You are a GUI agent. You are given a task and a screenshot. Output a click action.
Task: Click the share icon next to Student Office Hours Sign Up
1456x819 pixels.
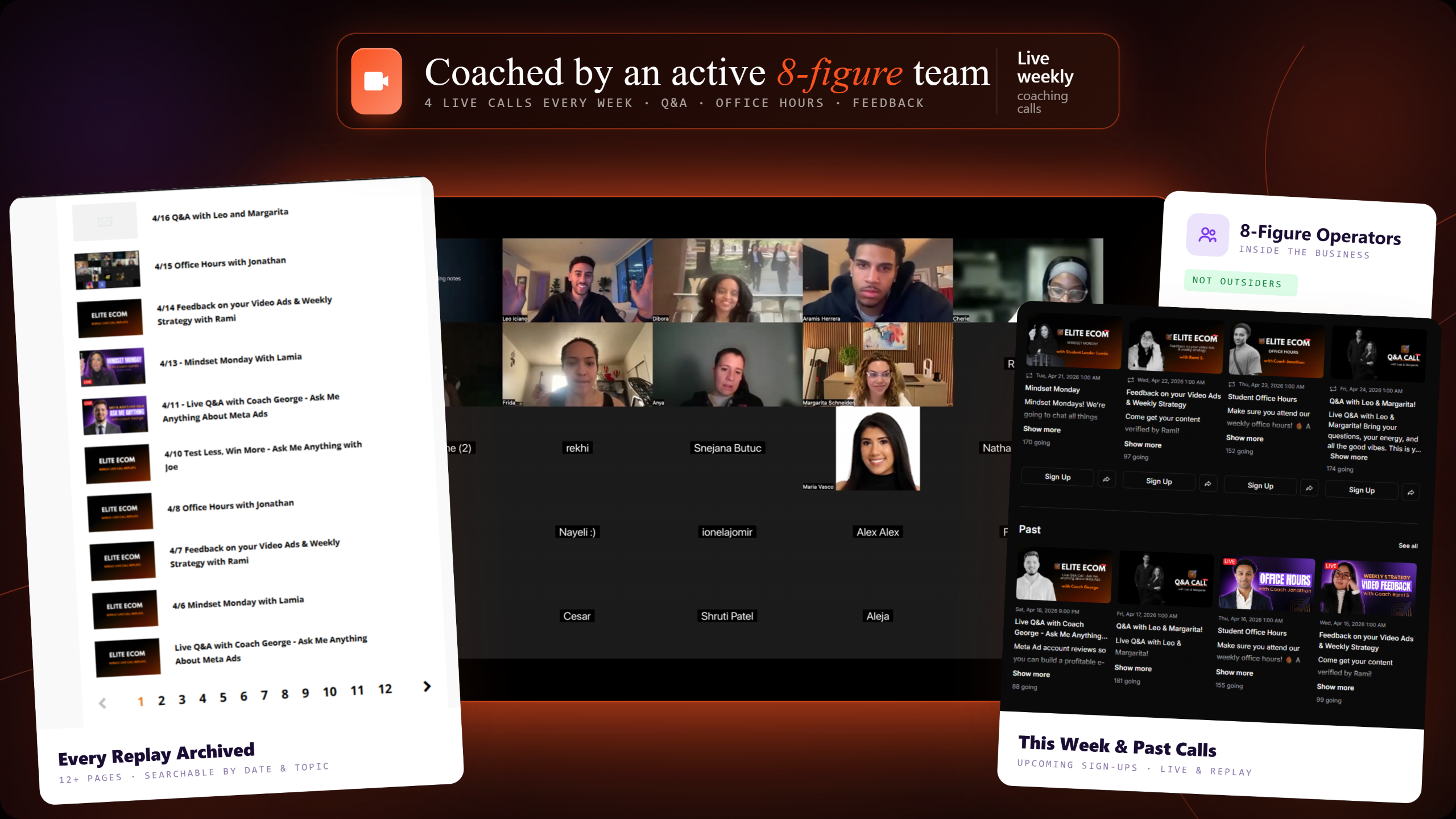(1309, 487)
